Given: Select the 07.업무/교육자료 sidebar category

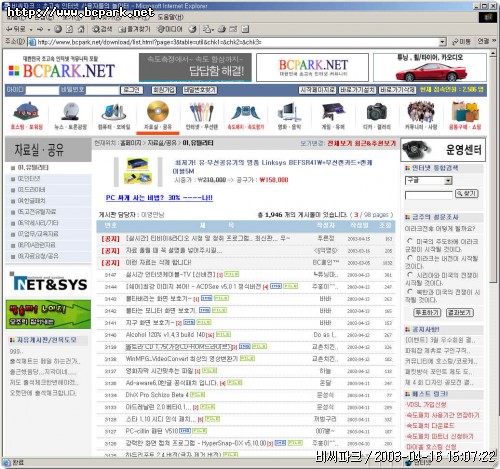Looking at the screenshot, I should [38, 234].
